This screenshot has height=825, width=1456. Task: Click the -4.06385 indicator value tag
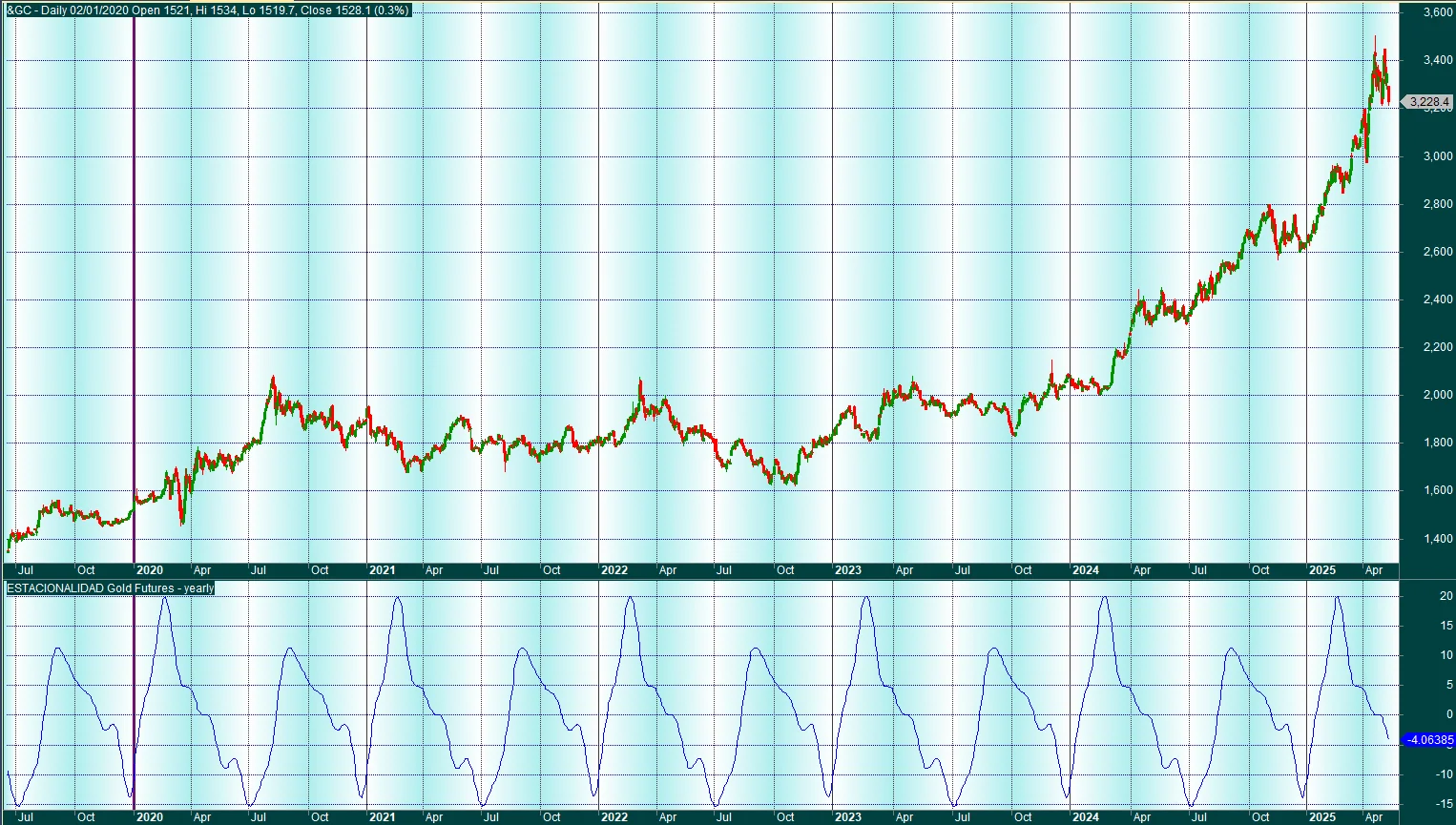pyautogui.click(x=1428, y=740)
